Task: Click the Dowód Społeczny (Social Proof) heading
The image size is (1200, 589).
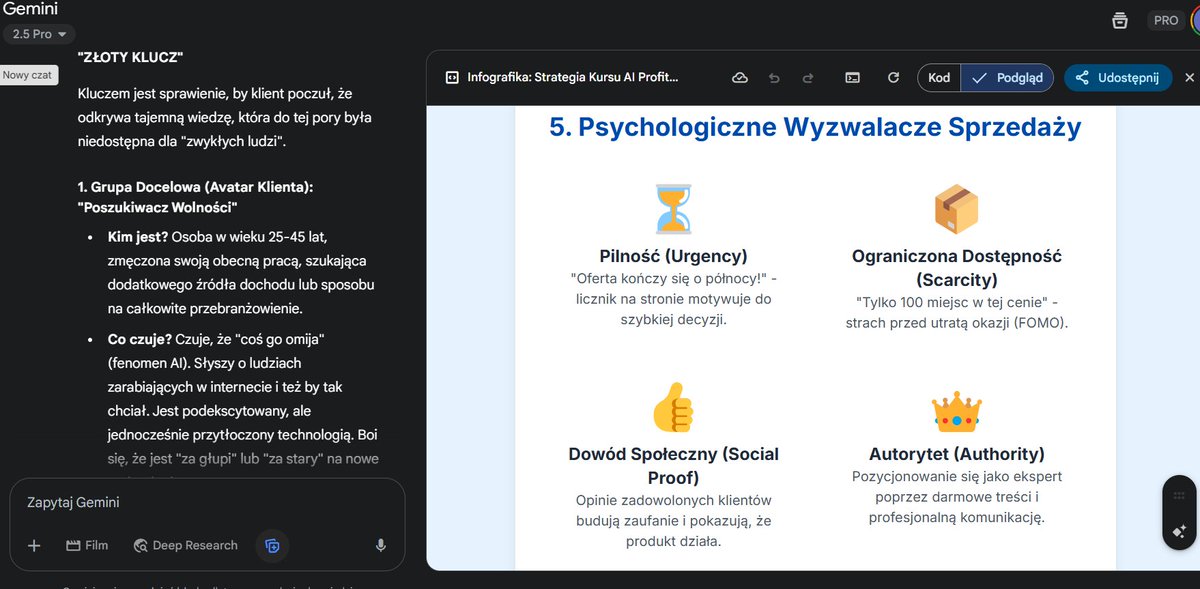Action: [x=672, y=466]
